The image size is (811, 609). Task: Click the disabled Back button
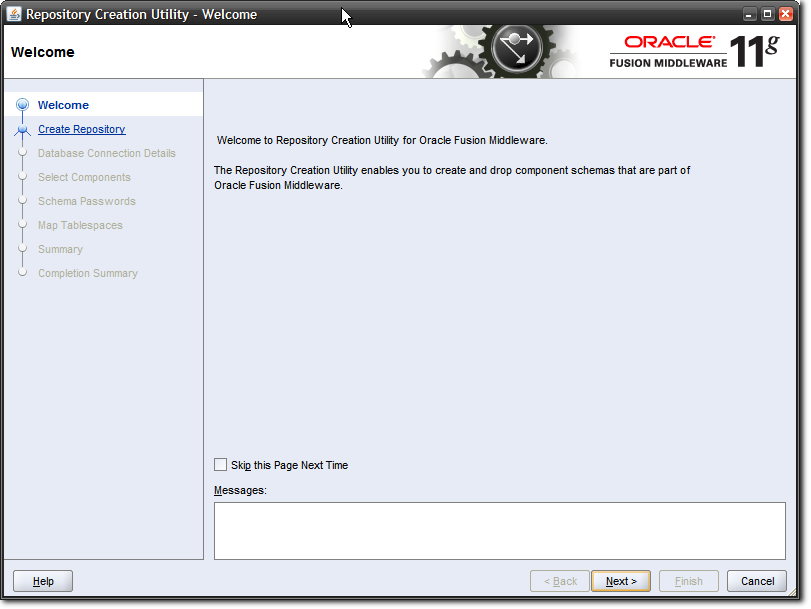tap(560, 581)
